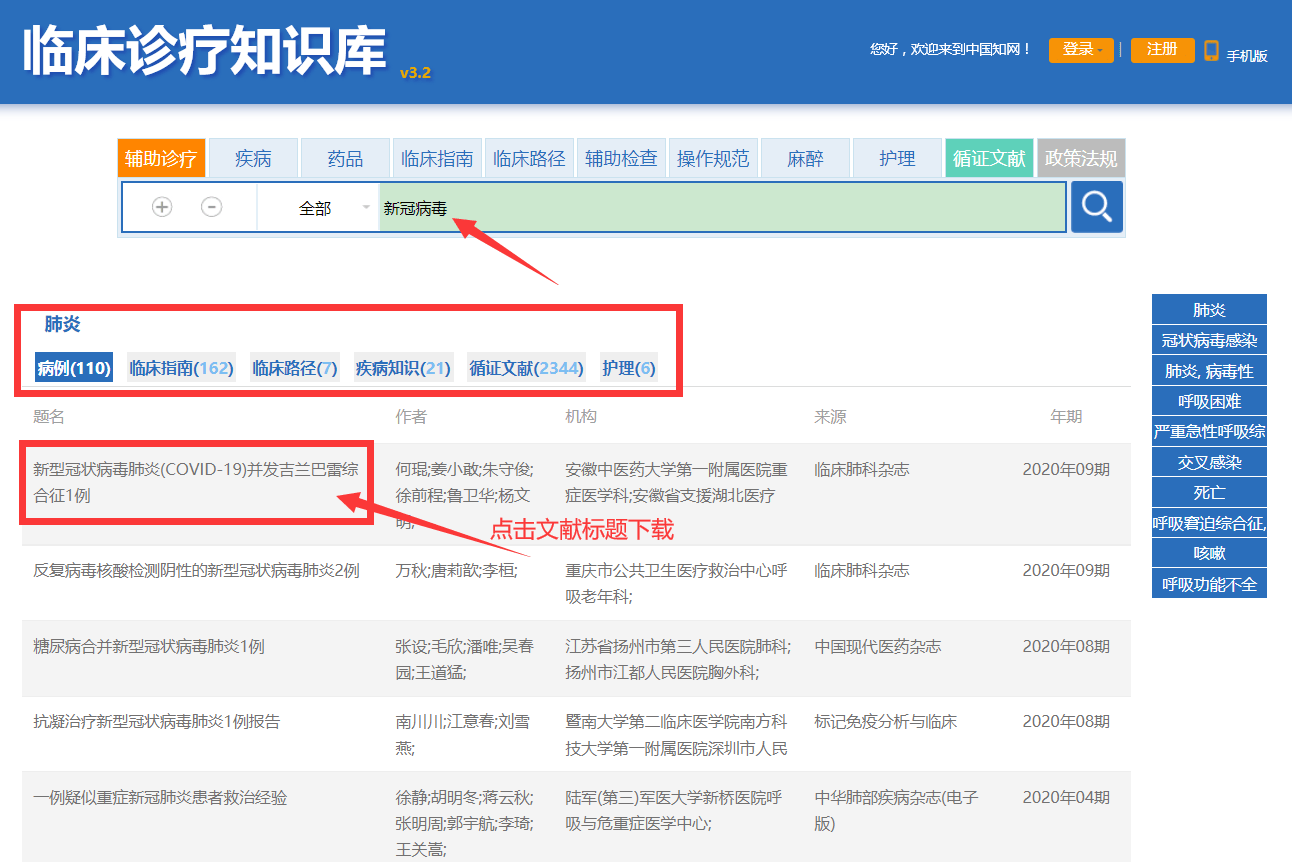Expand the 登录 button dropdown arrow
Image resolution: width=1292 pixels, height=862 pixels.
pos(1096,50)
